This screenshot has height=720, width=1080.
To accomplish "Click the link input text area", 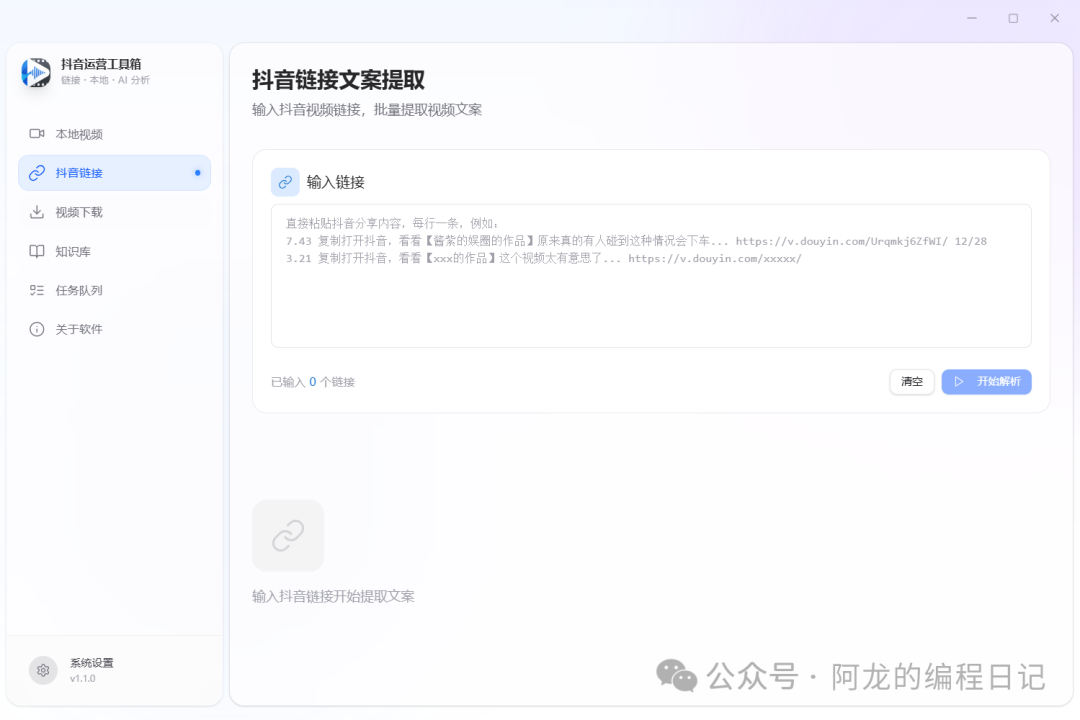I will [x=650, y=275].
